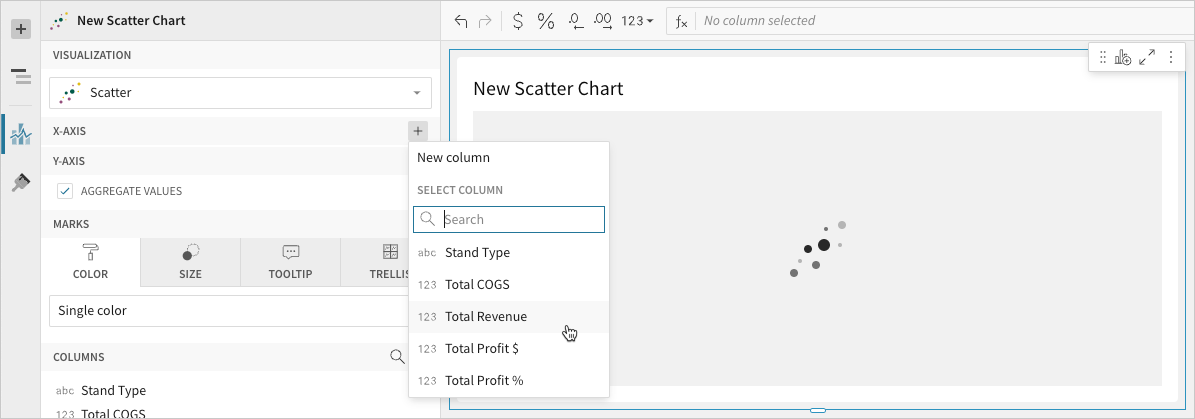
Task: Click the undo arrow icon
Action: point(460,21)
